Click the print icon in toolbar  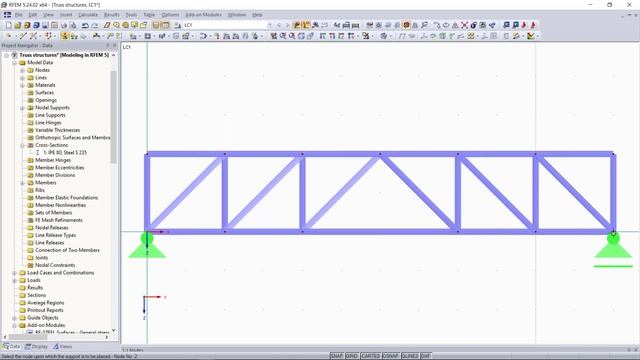click(64, 25)
